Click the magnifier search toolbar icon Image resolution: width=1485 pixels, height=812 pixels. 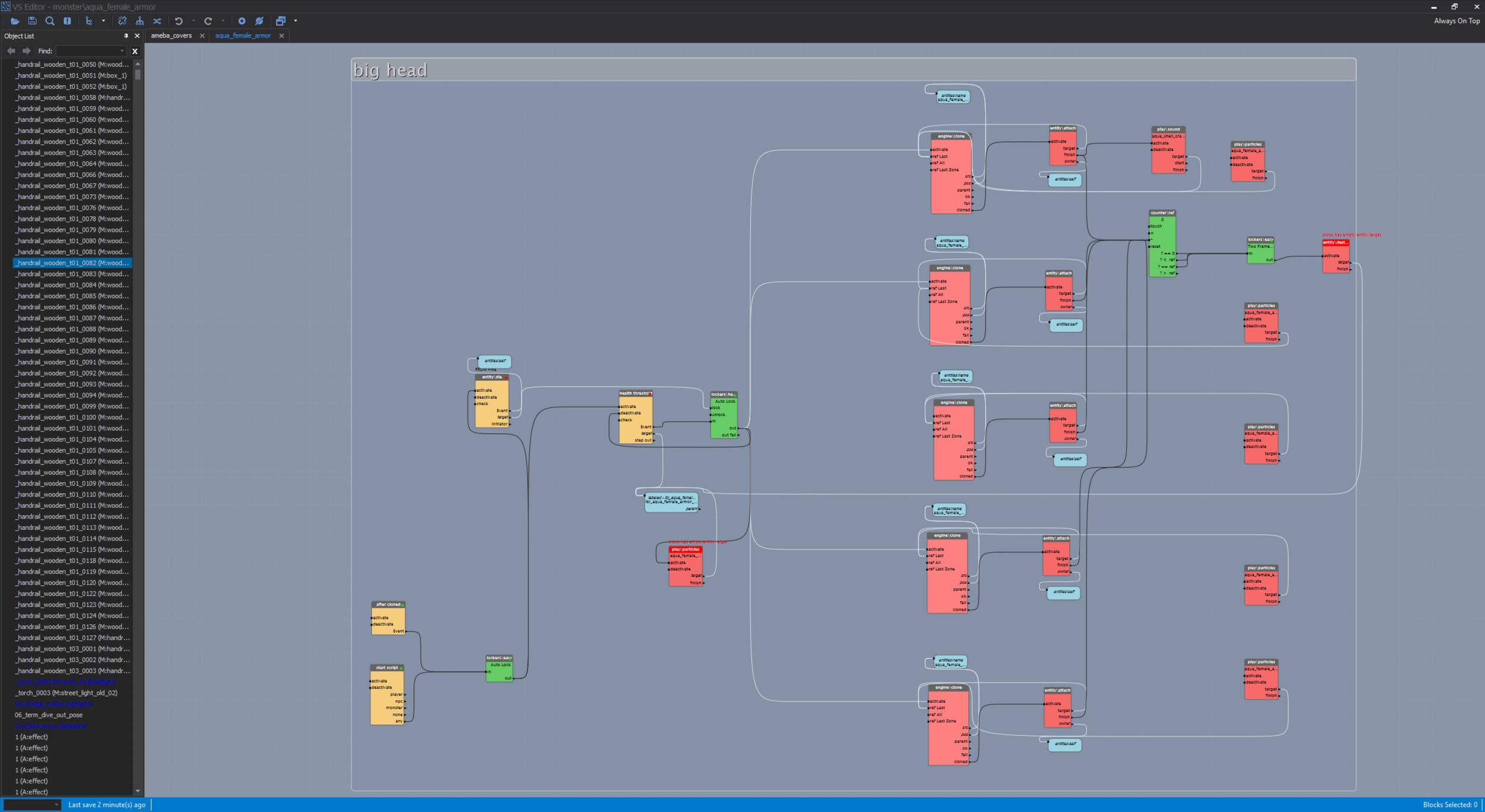(x=50, y=21)
